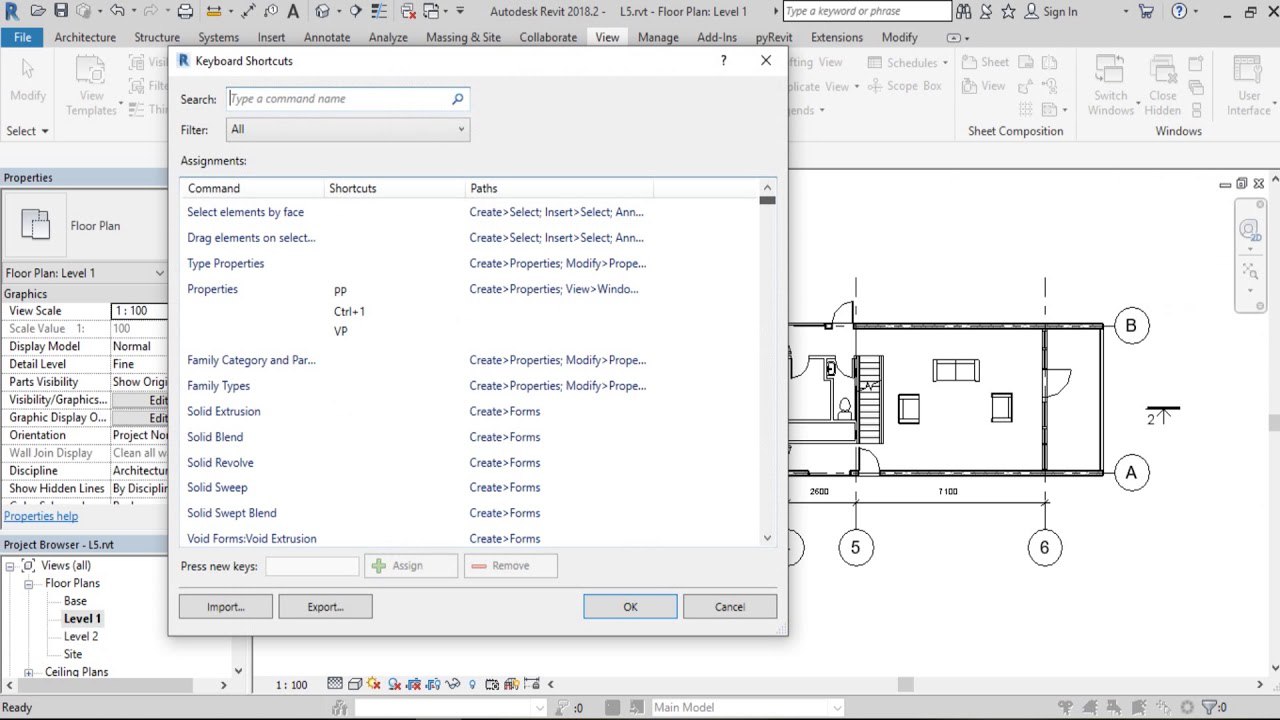This screenshot has width=1280, height=720.
Task: Open the File menu tab
Action: [22, 37]
